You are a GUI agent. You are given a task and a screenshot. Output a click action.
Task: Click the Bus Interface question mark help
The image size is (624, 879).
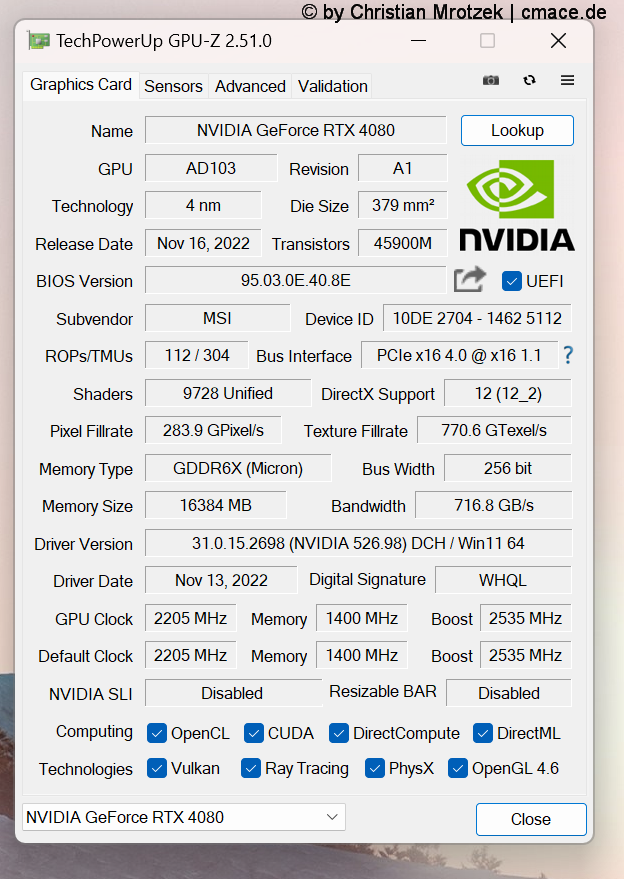(x=568, y=355)
